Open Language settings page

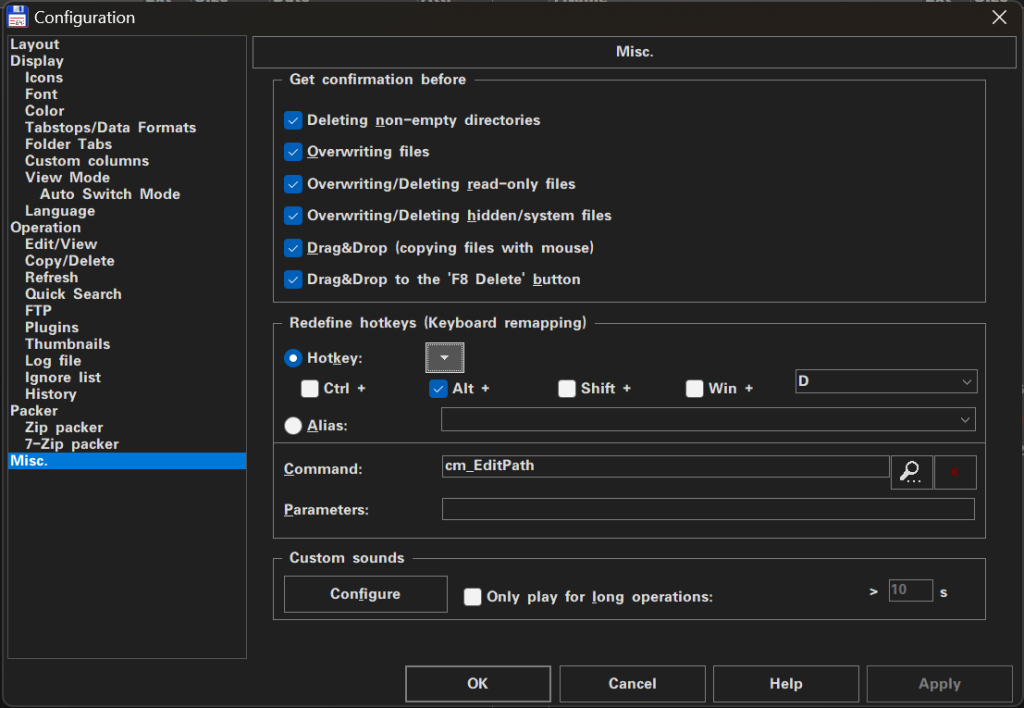tap(60, 211)
